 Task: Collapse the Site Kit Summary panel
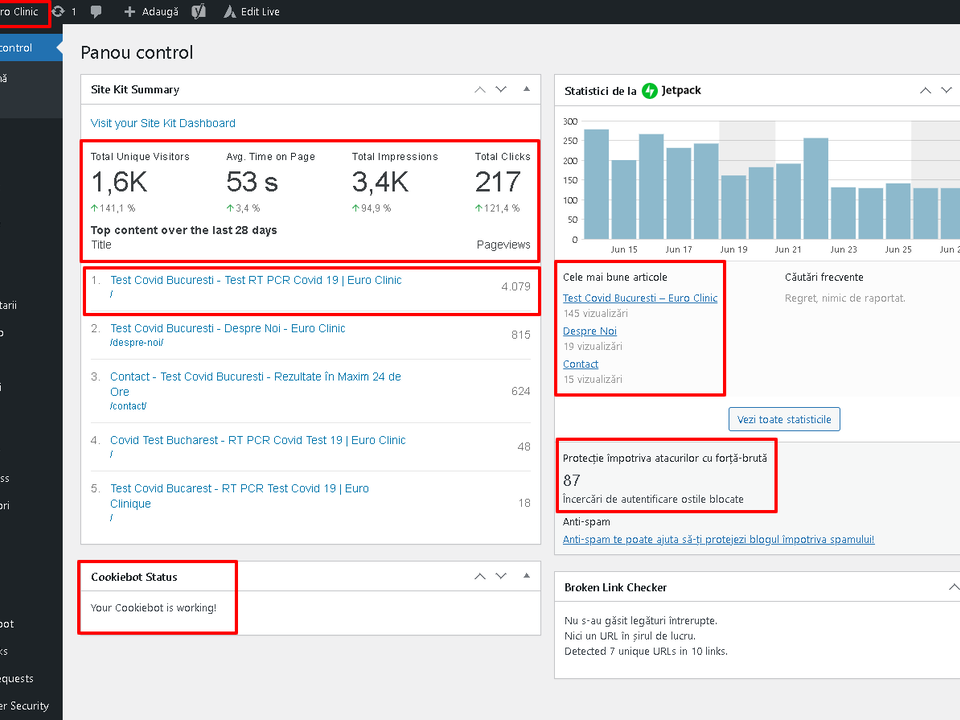click(527, 89)
